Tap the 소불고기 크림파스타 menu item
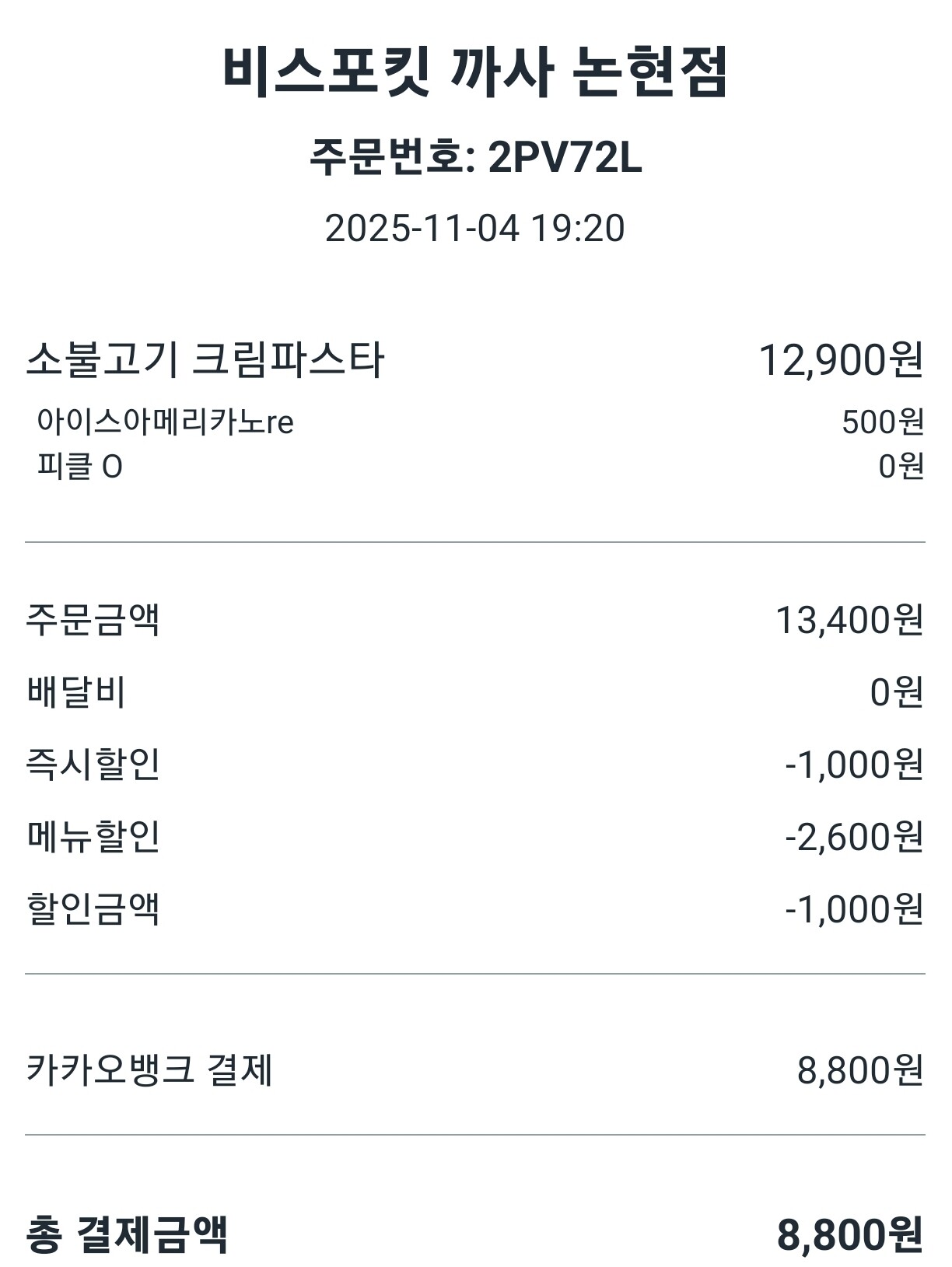 (205, 360)
